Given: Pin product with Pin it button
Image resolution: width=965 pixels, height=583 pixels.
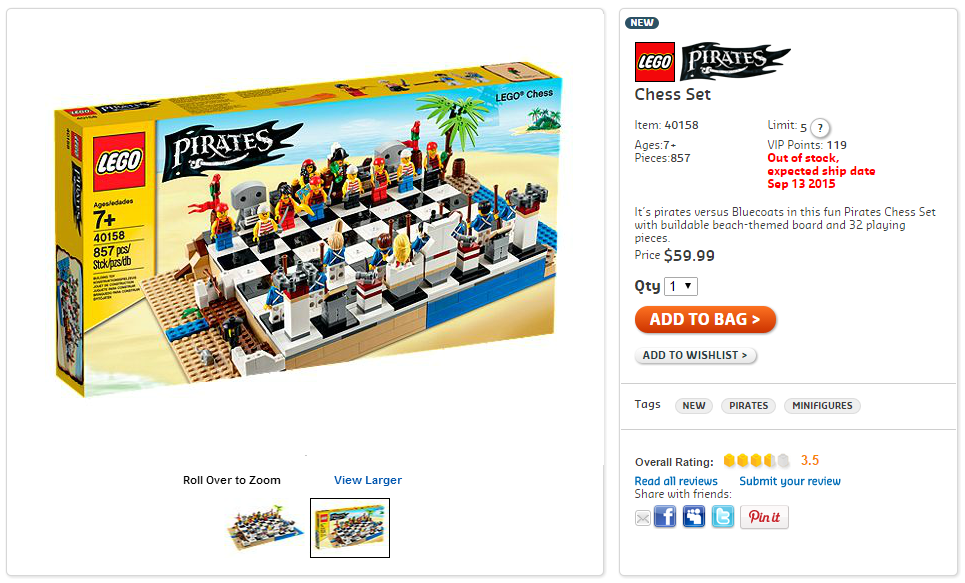Looking at the screenshot, I should point(764,517).
